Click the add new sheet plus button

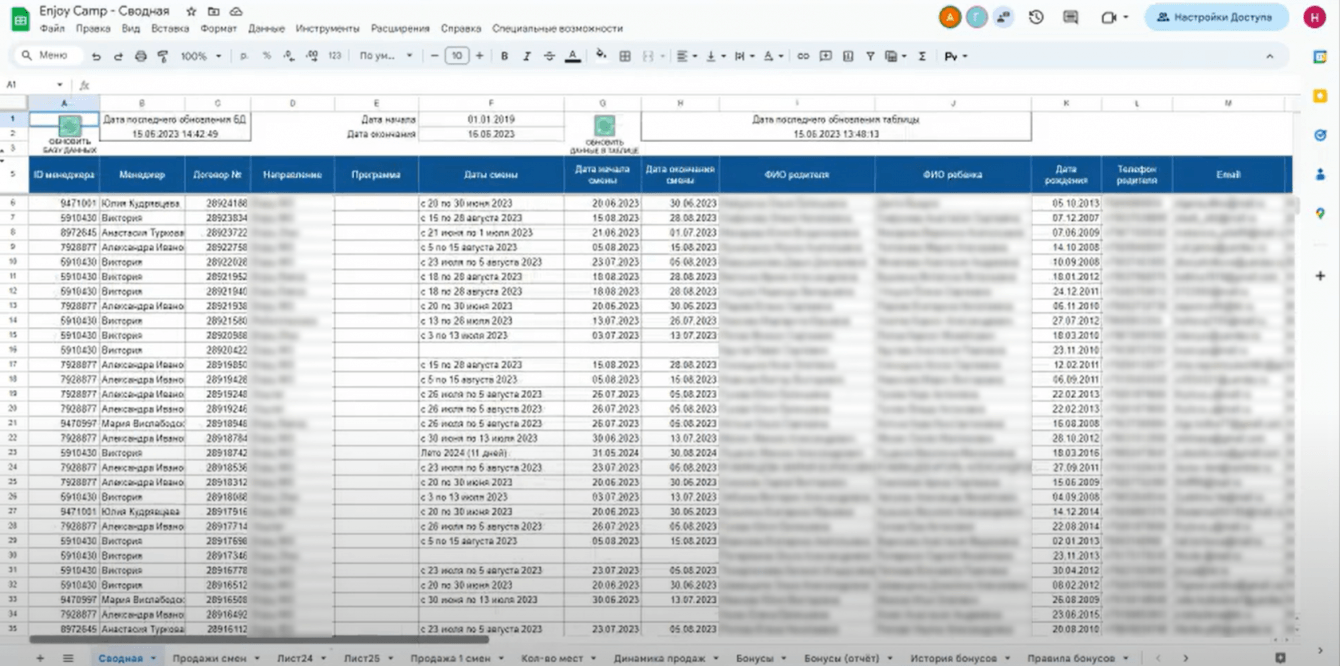pos(40,658)
